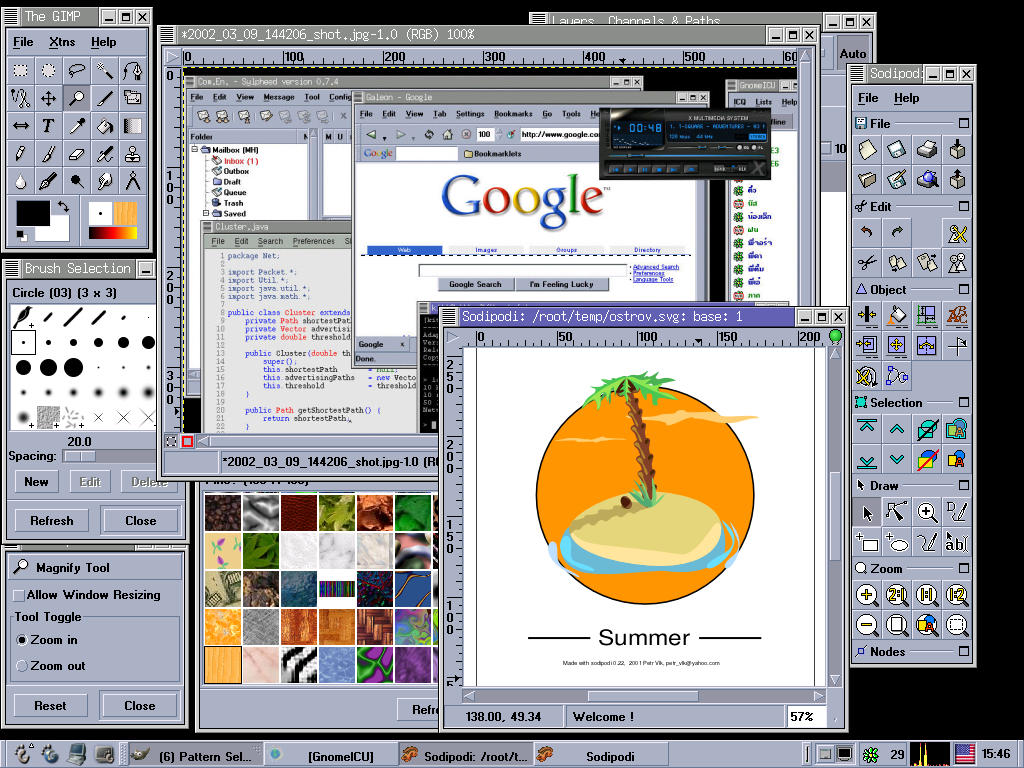Image resolution: width=1024 pixels, height=768 pixels.
Task: Select the Color Picker eyedropper tool
Action: [x=76, y=125]
